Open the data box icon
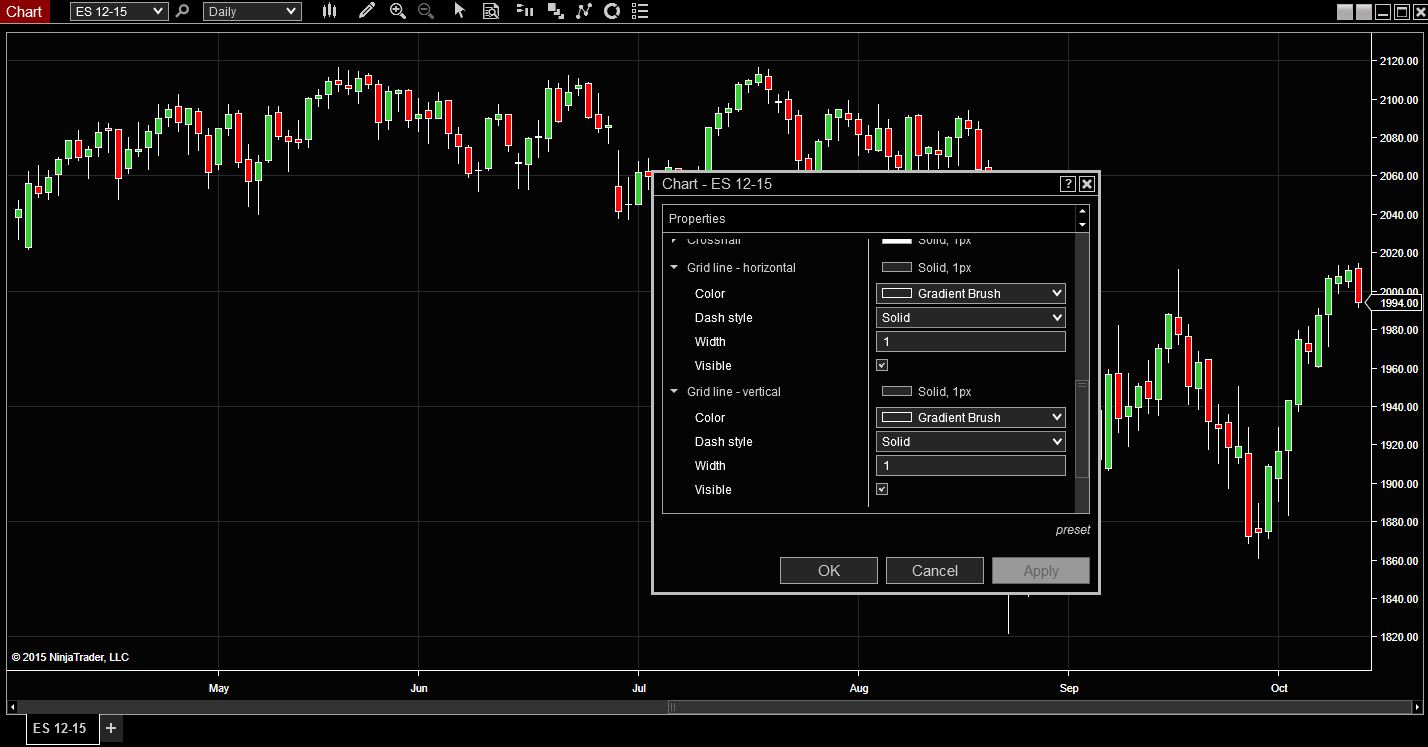This screenshot has width=1428, height=747. 491,11
